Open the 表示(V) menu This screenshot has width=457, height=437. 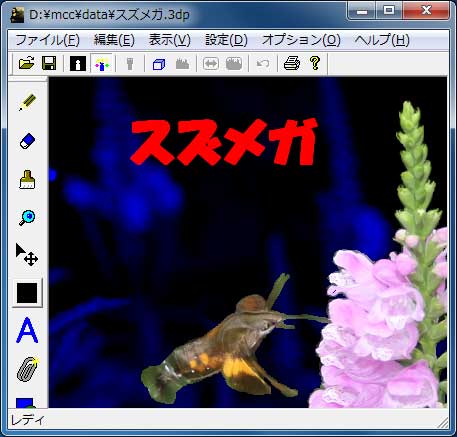[x=169, y=40]
